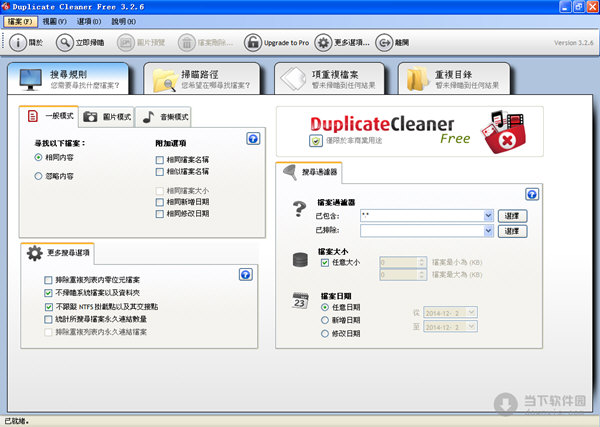Click the exit arrow icon
Viewport: 600px width, 427px height.
(x=384, y=42)
